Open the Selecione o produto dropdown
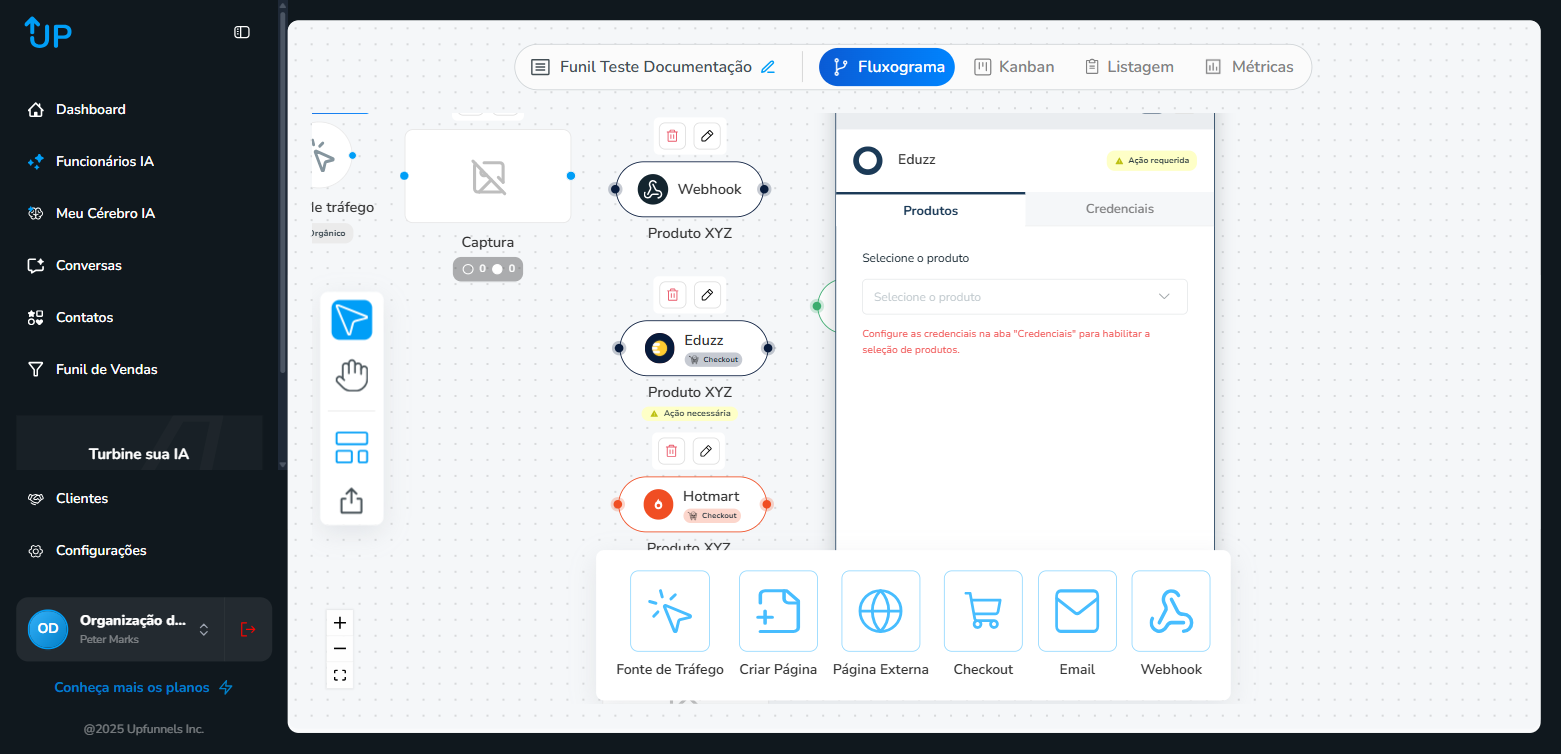This screenshot has height=754, width=1561. 1024,297
